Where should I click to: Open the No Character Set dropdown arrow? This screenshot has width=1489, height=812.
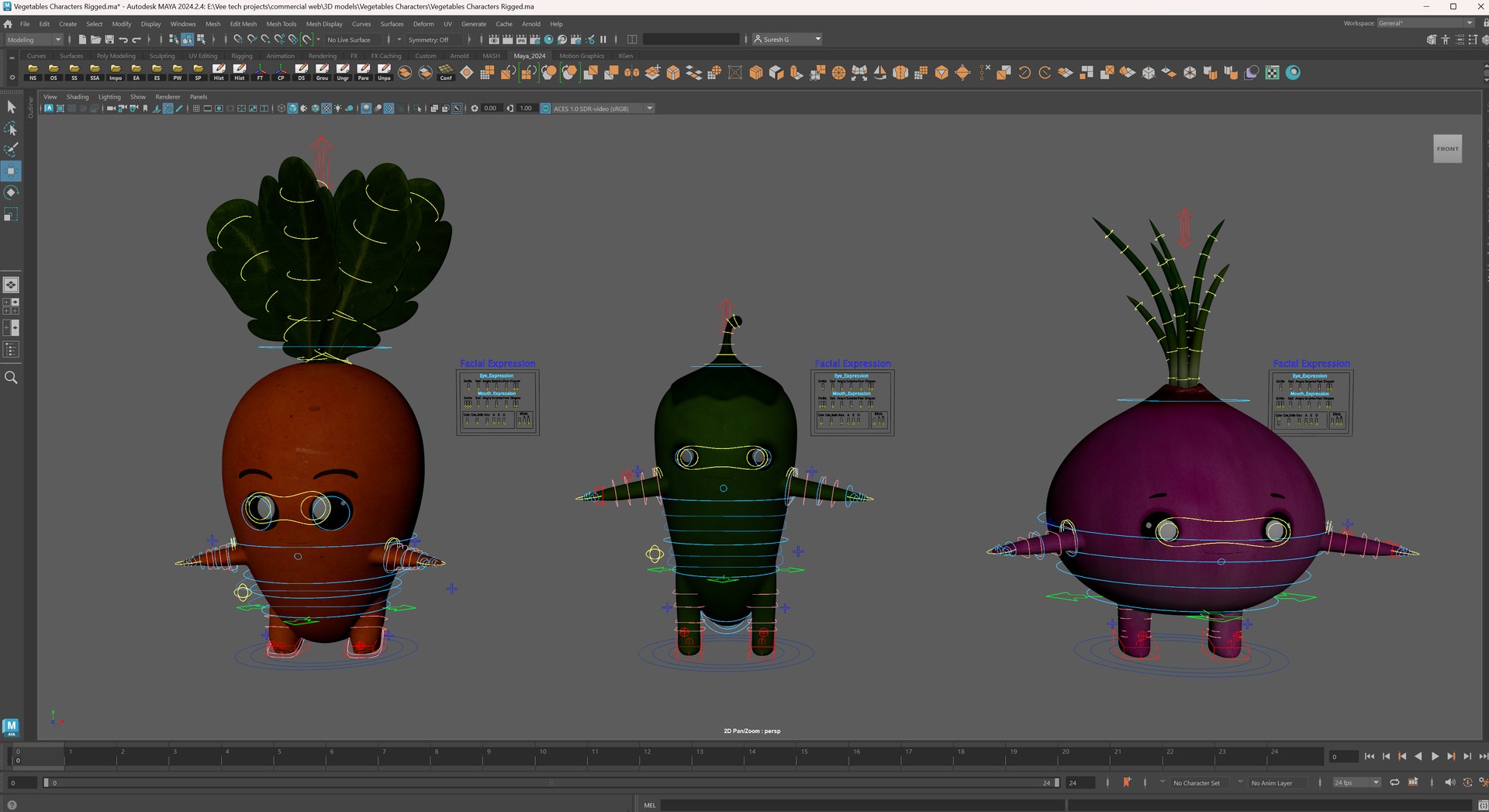pyautogui.click(x=1163, y=782)
